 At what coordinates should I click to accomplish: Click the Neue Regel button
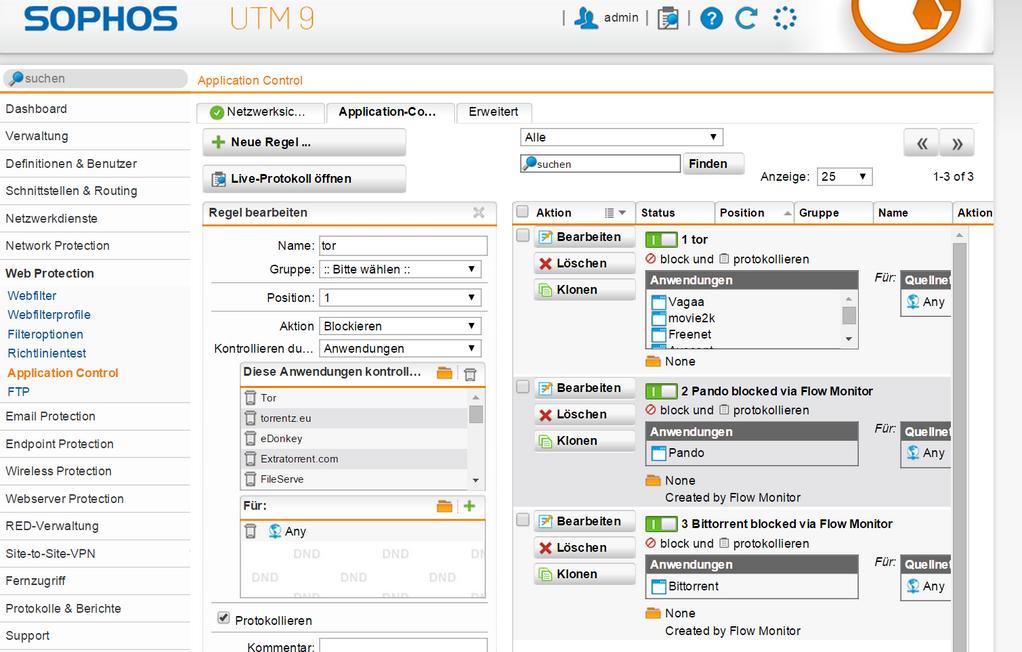click(304, 142)
